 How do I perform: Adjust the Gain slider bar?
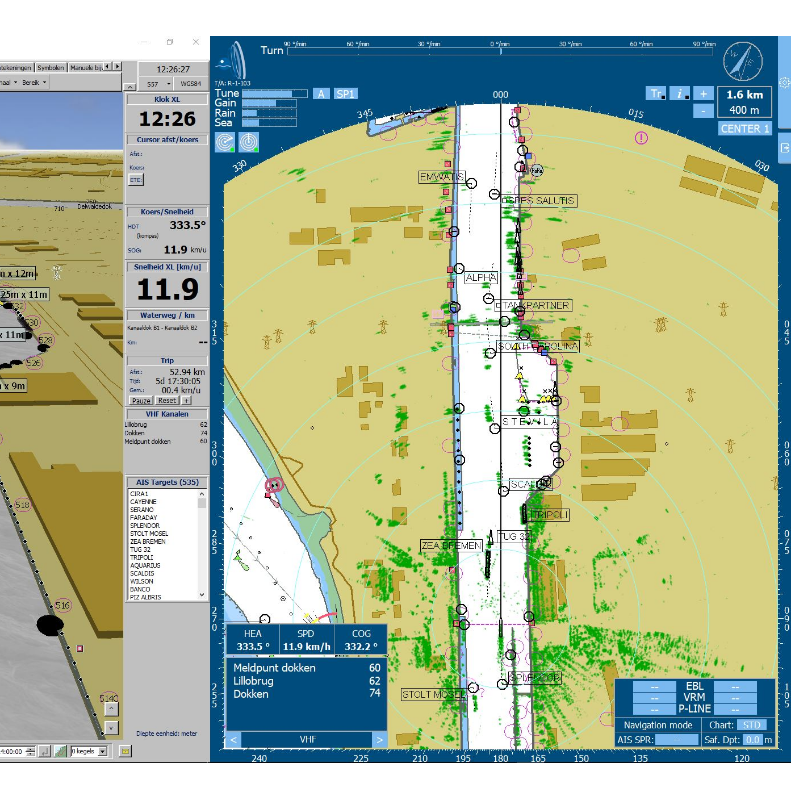[x=269, y=104]
